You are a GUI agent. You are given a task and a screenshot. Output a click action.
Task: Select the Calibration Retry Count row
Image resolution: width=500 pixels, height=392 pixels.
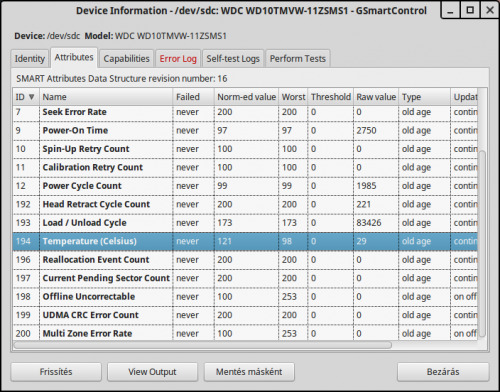click(x=245, y=168)
